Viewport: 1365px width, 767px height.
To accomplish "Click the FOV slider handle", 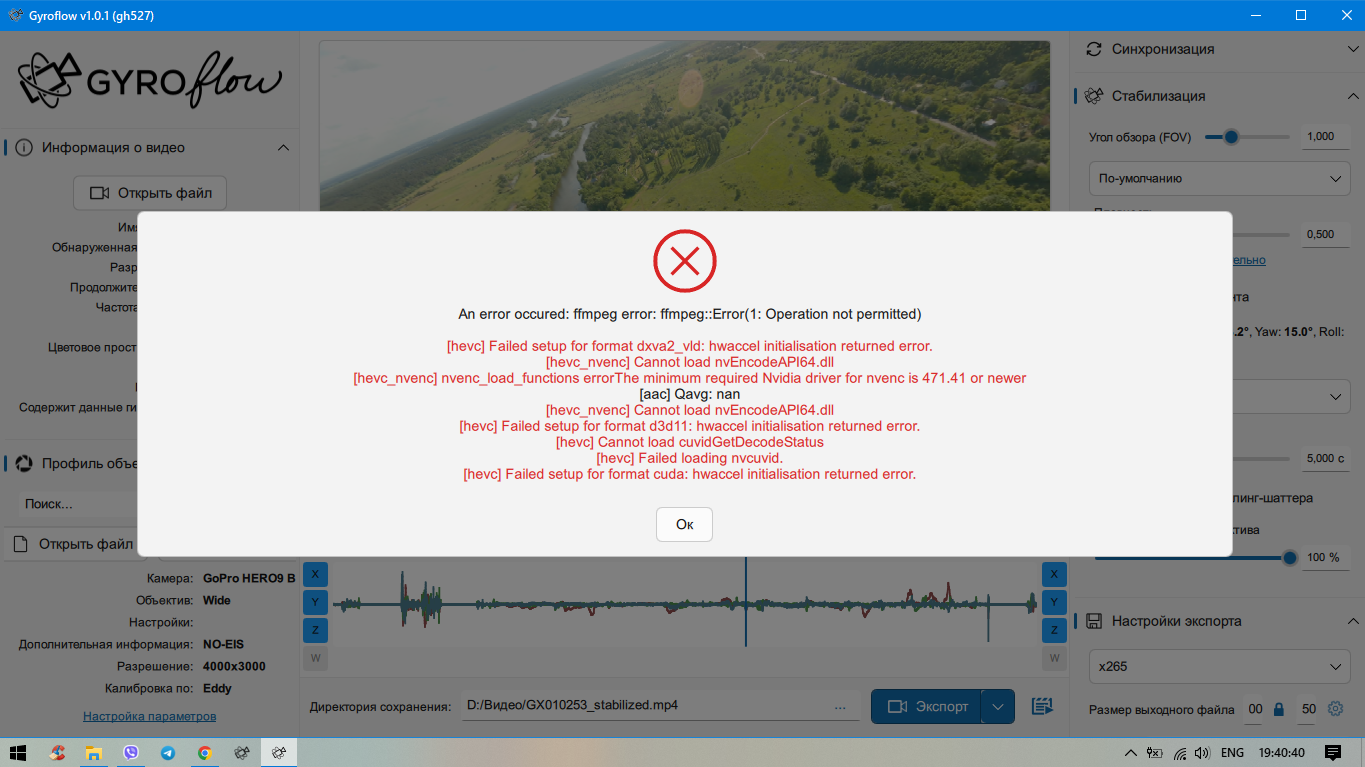I will tap(1230, 137).
